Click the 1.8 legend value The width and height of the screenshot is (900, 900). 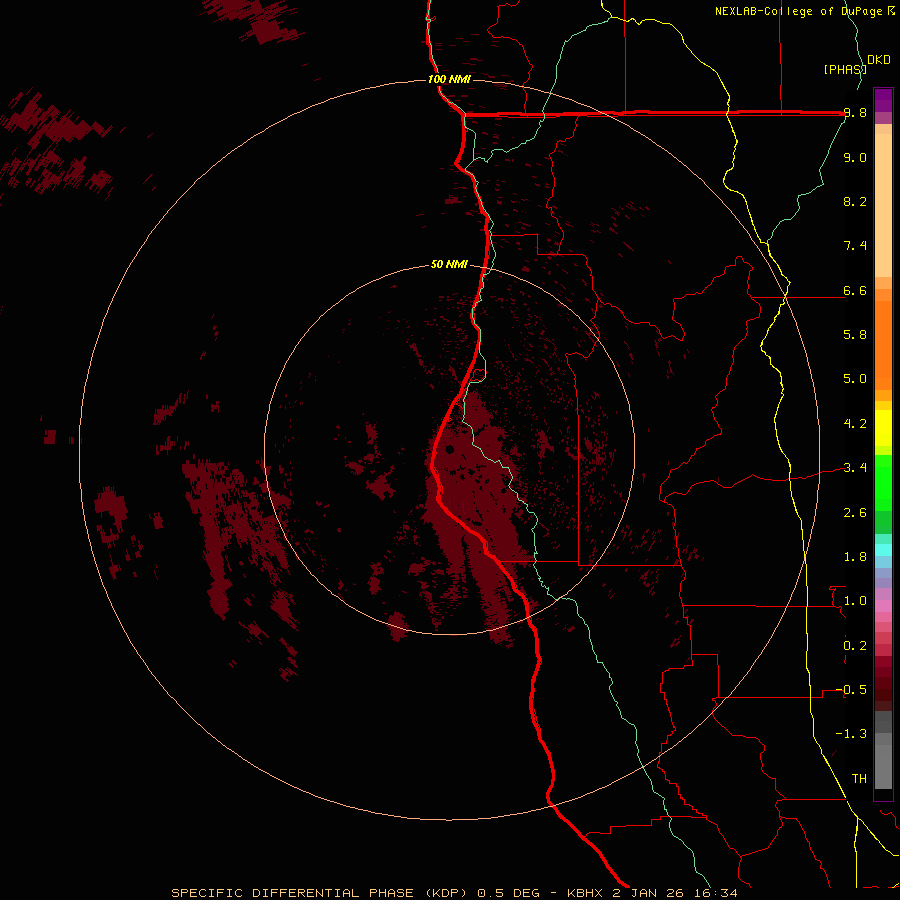coord(855,557)
